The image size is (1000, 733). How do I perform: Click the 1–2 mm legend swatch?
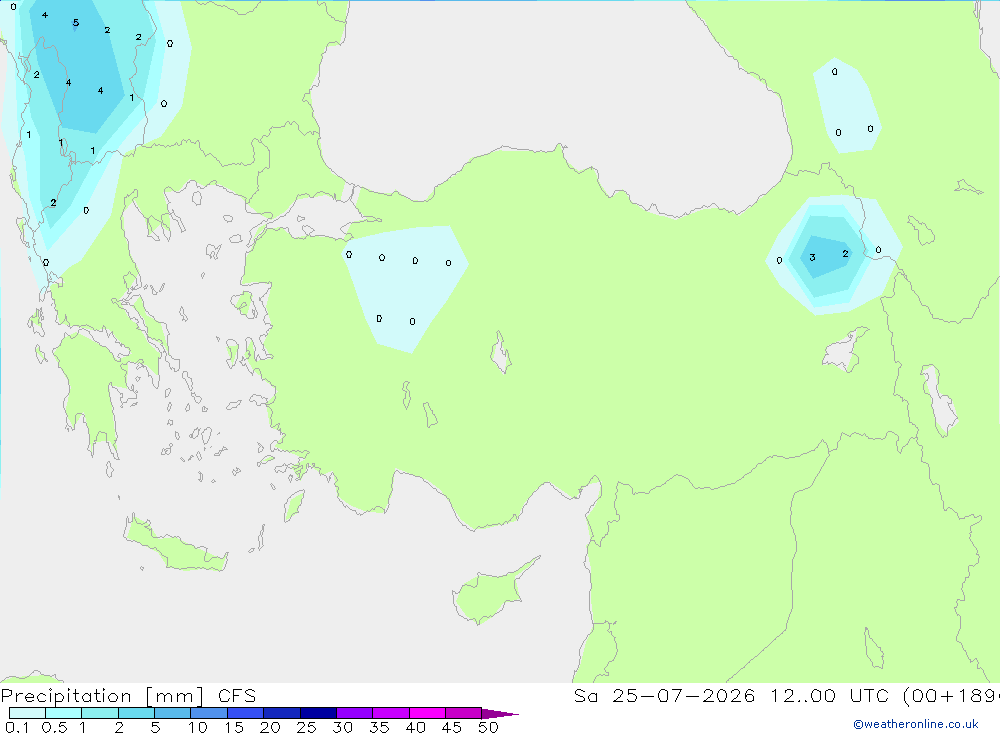pos(99,713)
